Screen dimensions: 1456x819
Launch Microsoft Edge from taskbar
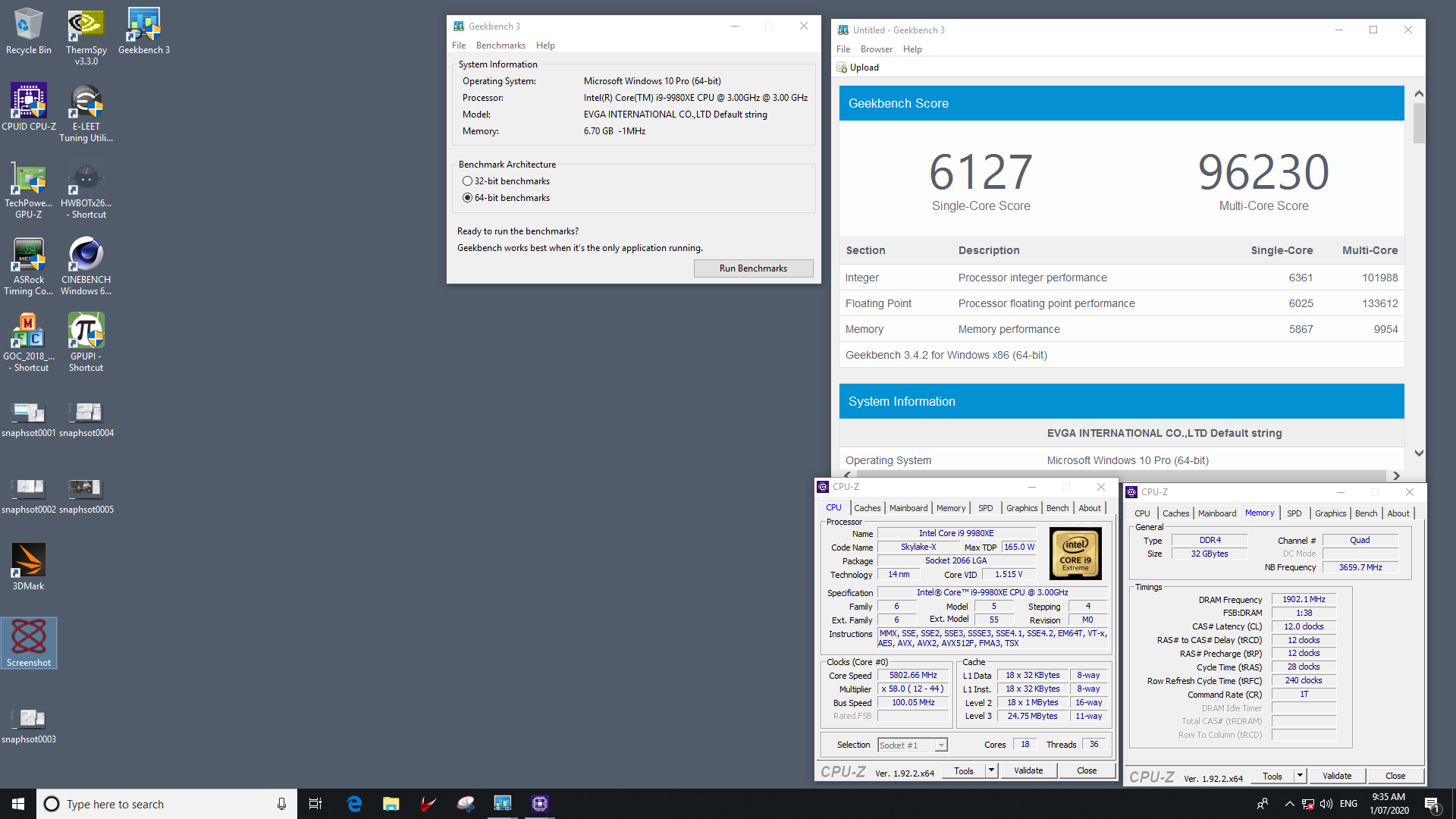pos(354,804)
